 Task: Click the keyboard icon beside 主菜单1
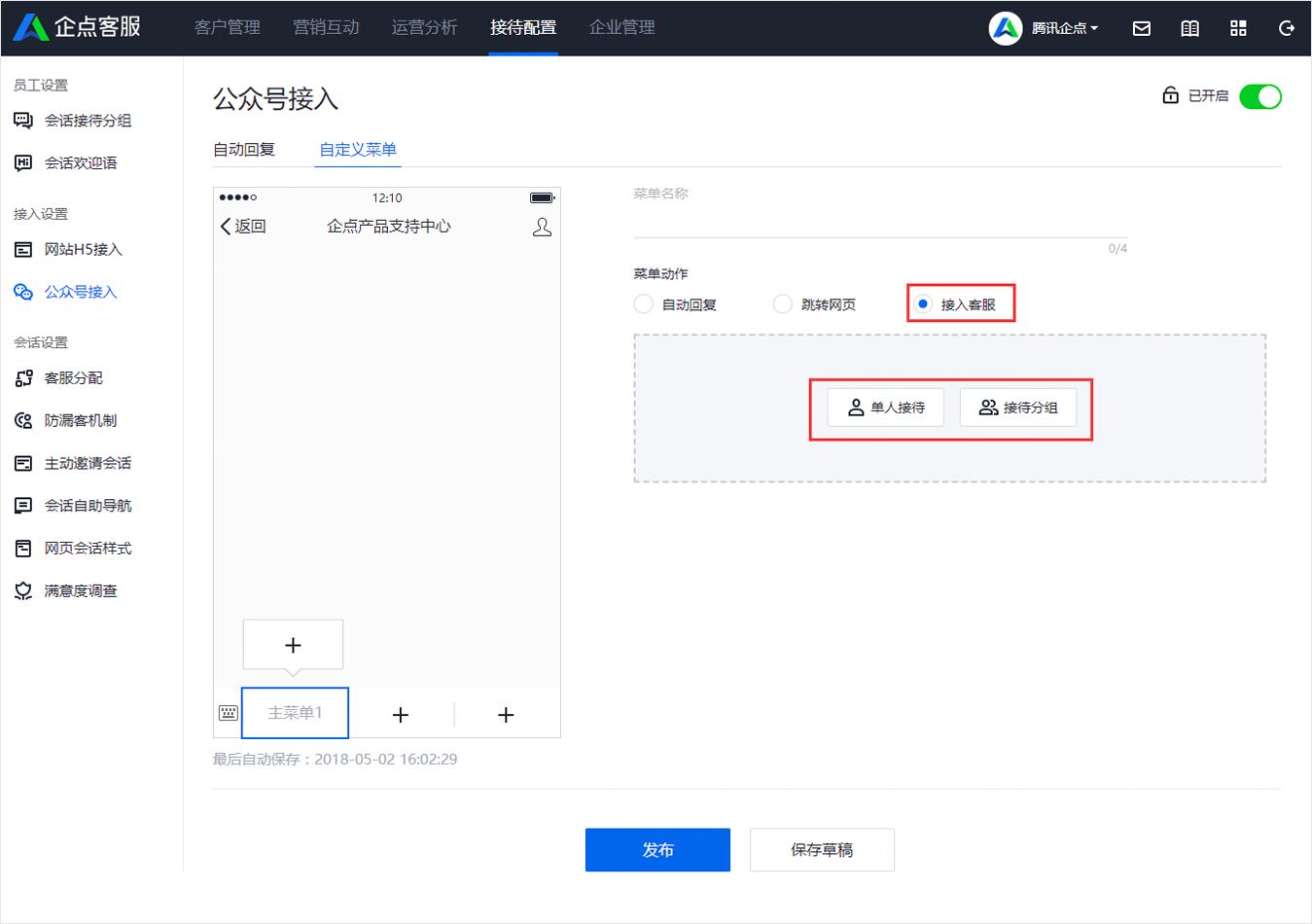tap(228, 713)
